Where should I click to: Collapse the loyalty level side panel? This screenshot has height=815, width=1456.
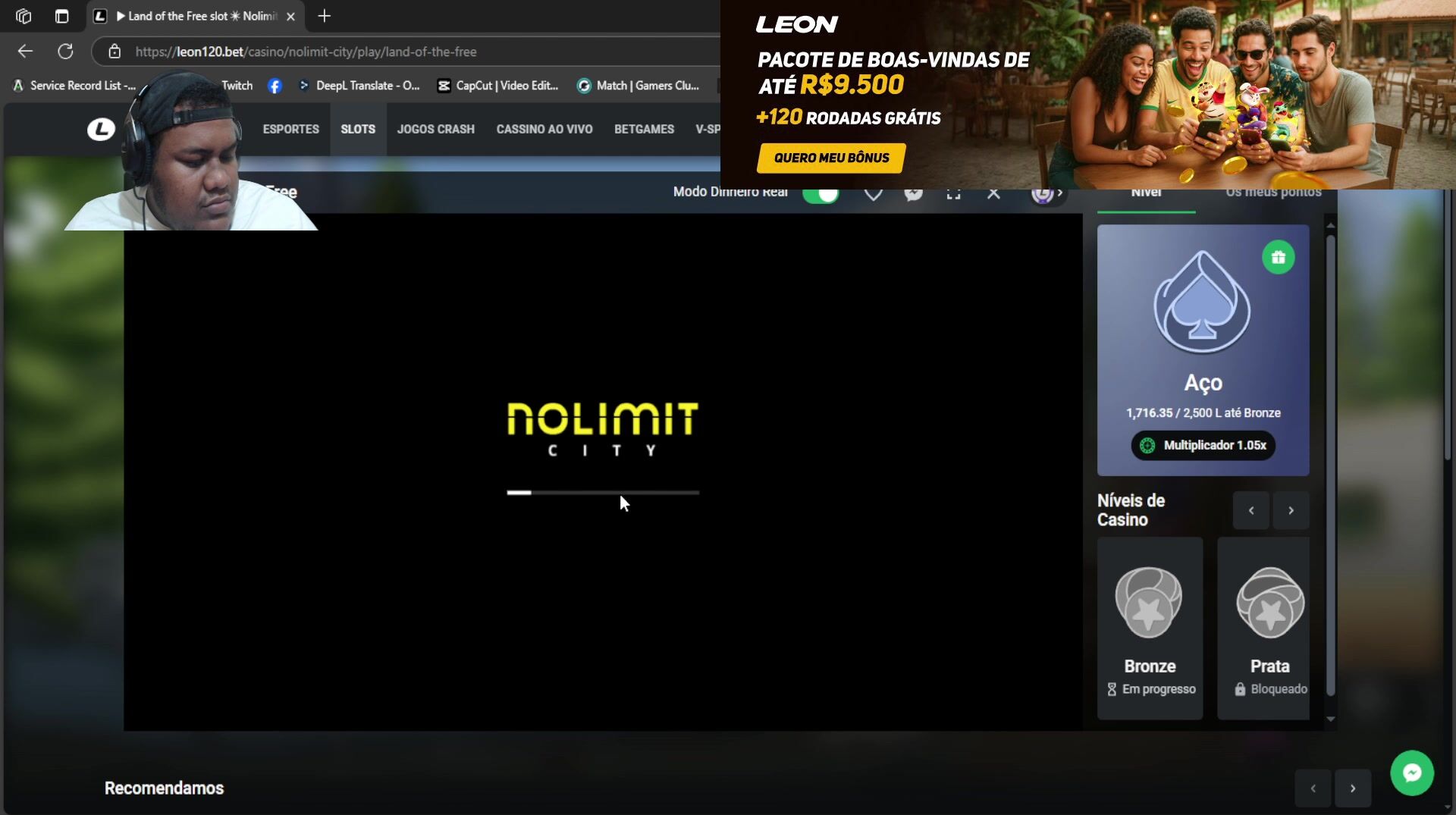(x=1048, y=194)
